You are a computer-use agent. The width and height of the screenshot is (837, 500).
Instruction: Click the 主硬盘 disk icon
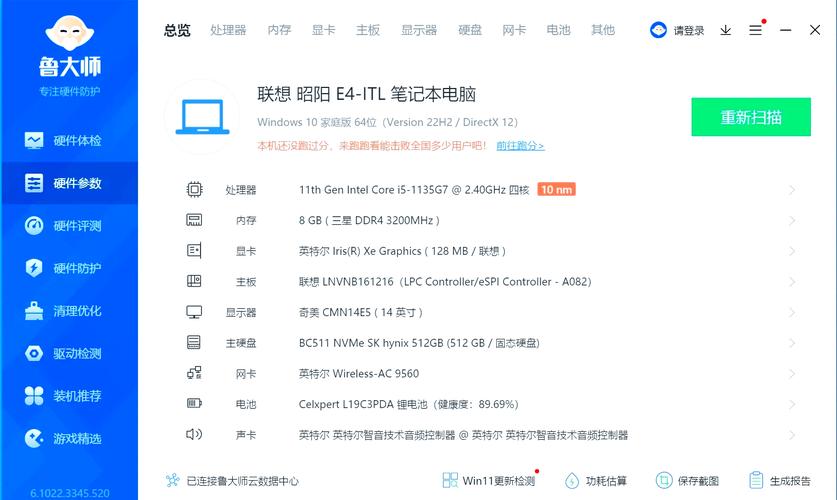coord(194,342)
